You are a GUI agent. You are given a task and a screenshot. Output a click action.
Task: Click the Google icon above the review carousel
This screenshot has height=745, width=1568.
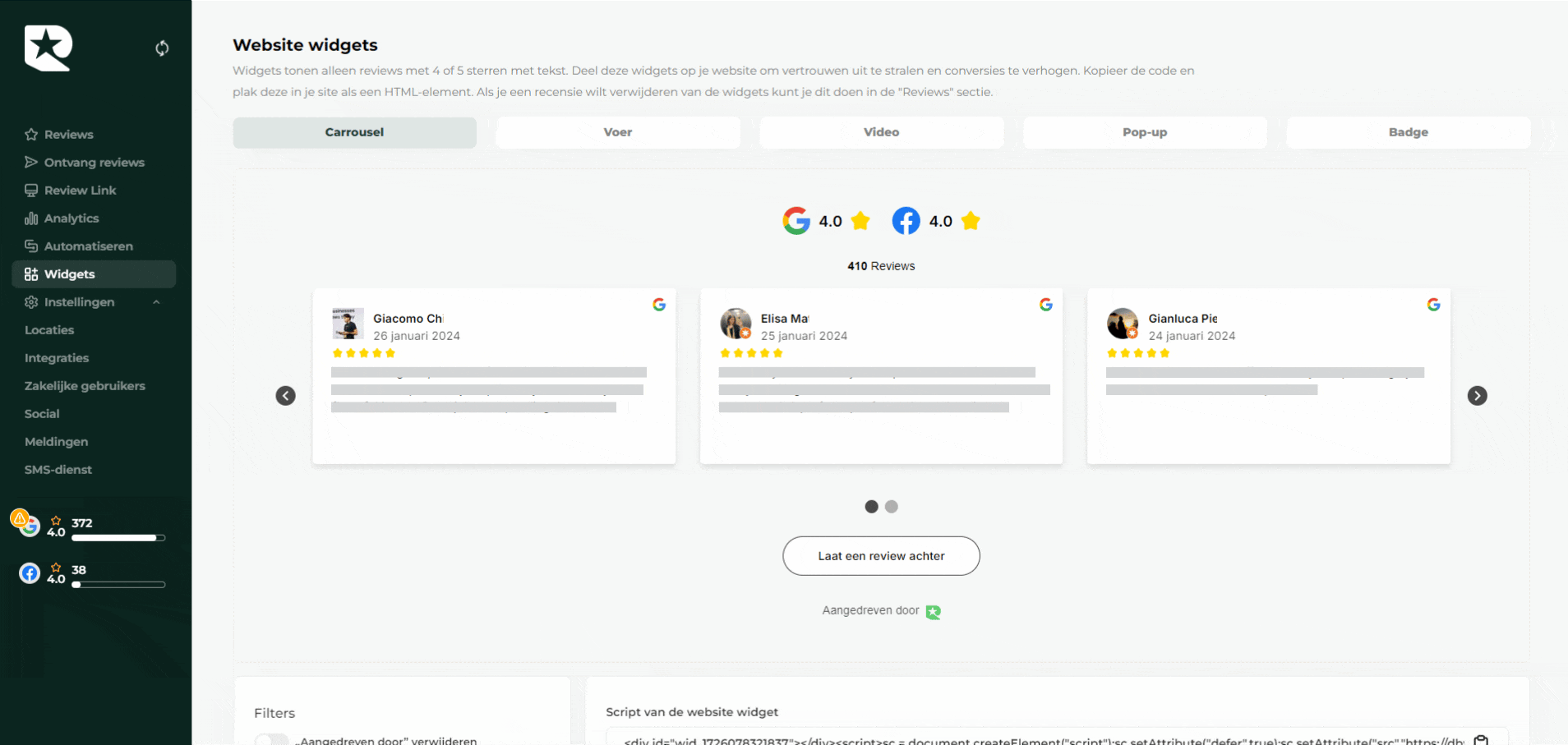click(796, 220)
